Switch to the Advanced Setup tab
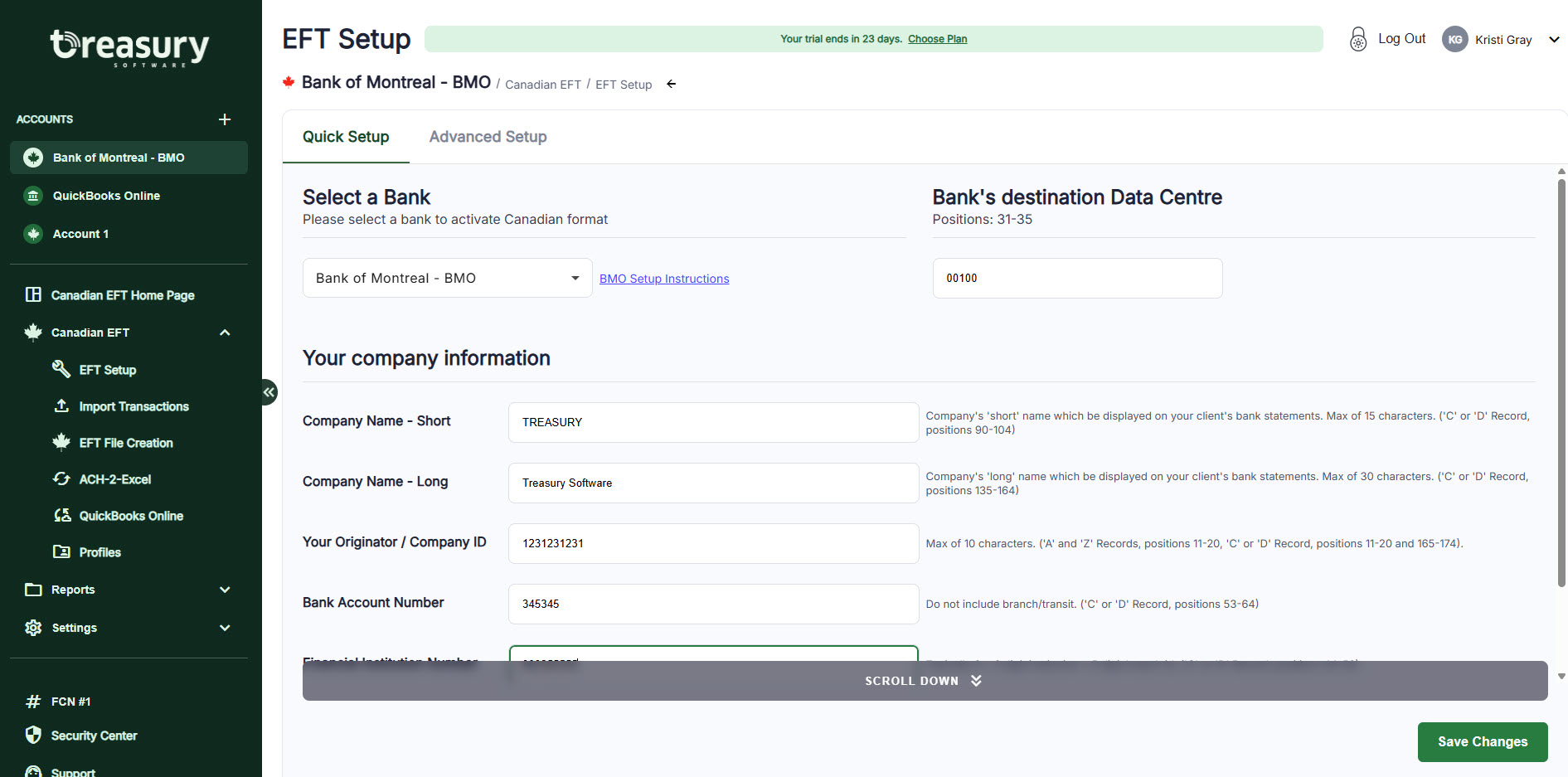 pyautogui.click(x=488, y=137)
